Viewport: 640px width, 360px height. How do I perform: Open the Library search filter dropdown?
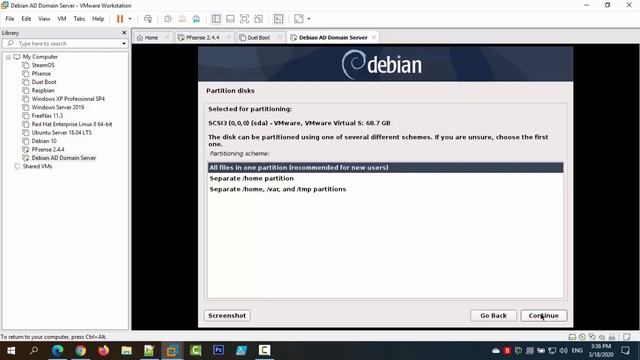pos(124,43)
